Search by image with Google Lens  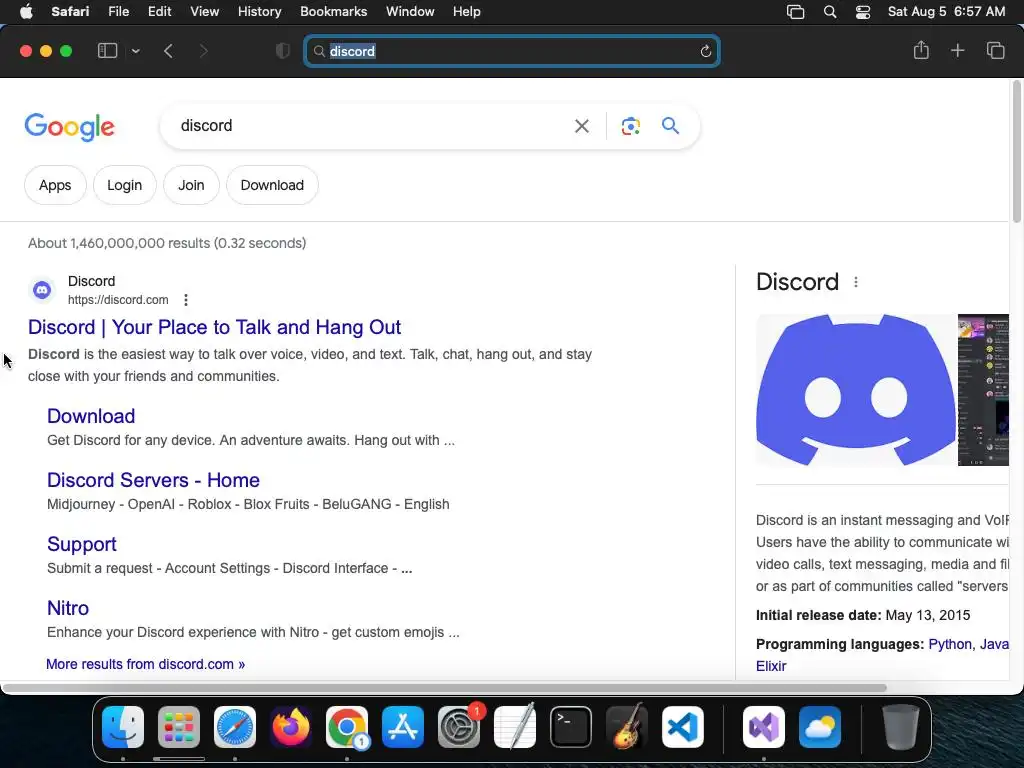(x=630, y=126)
